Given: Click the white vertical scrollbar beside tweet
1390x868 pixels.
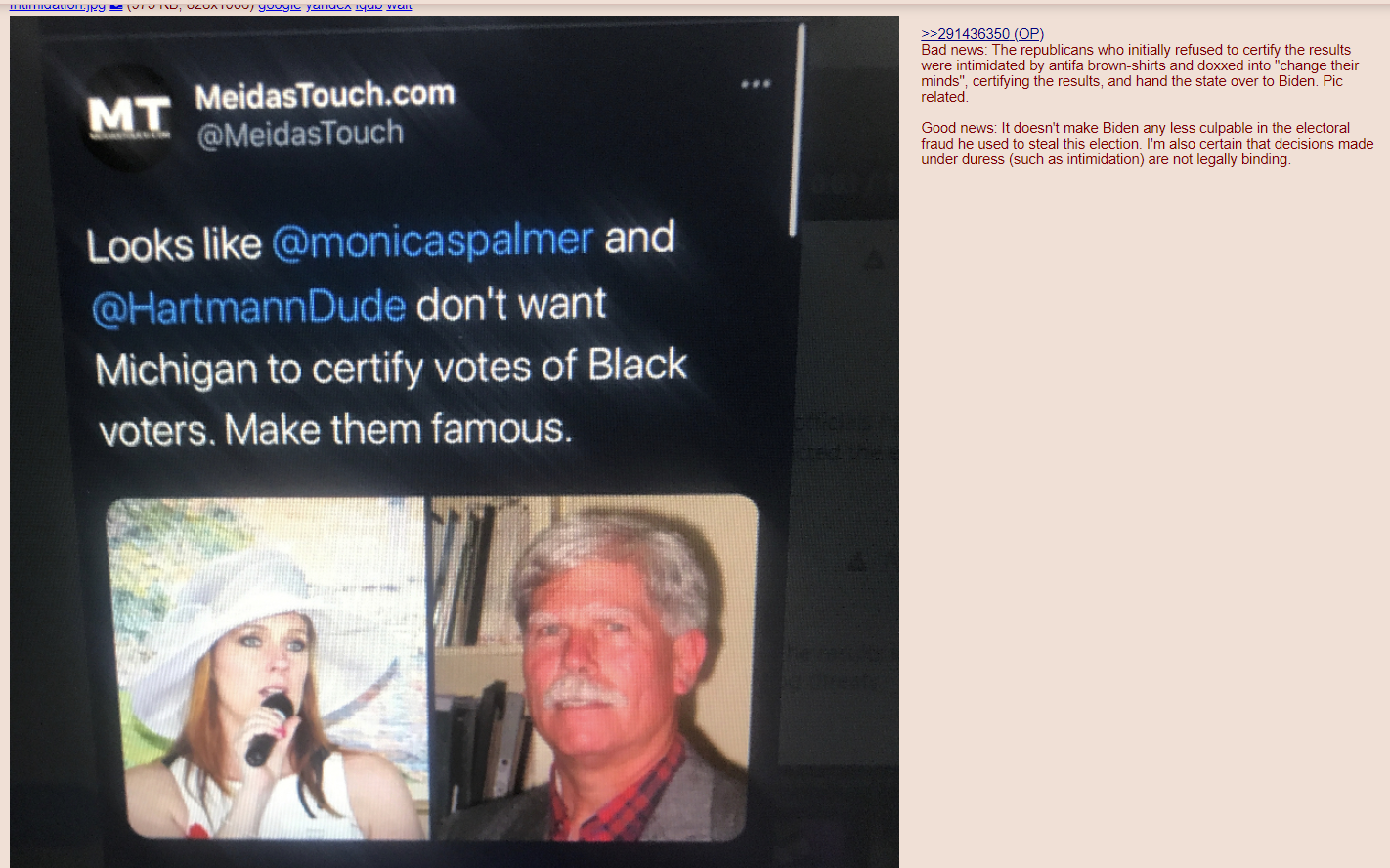Looking at the screenshot, I should (798, 130).
